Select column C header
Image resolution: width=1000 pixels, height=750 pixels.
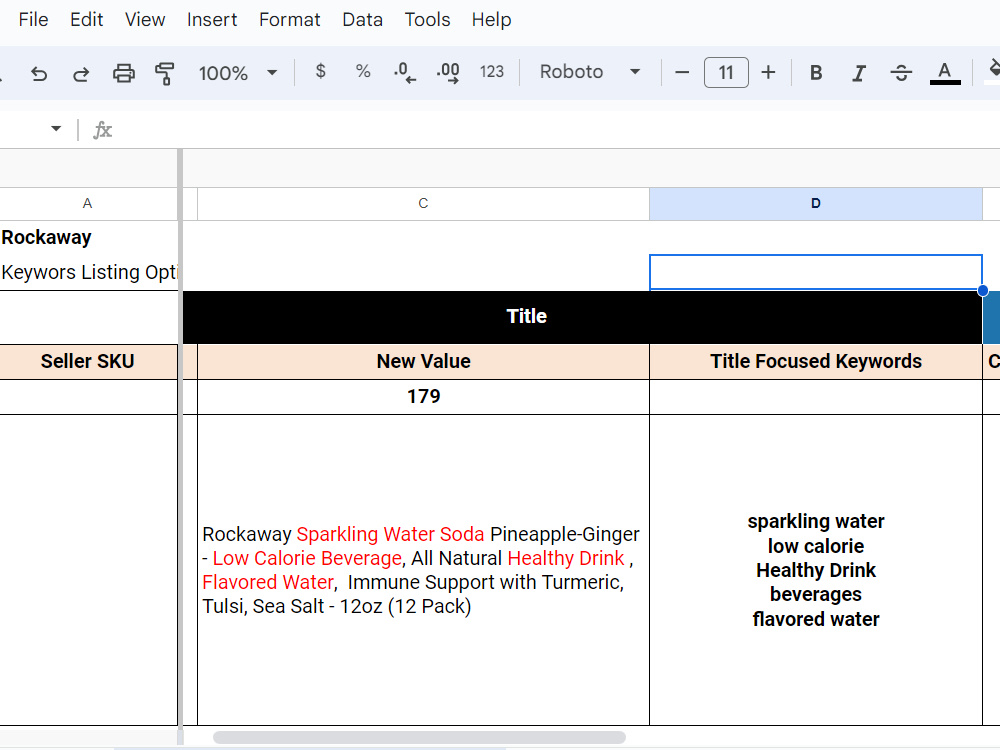click(423, 203)
